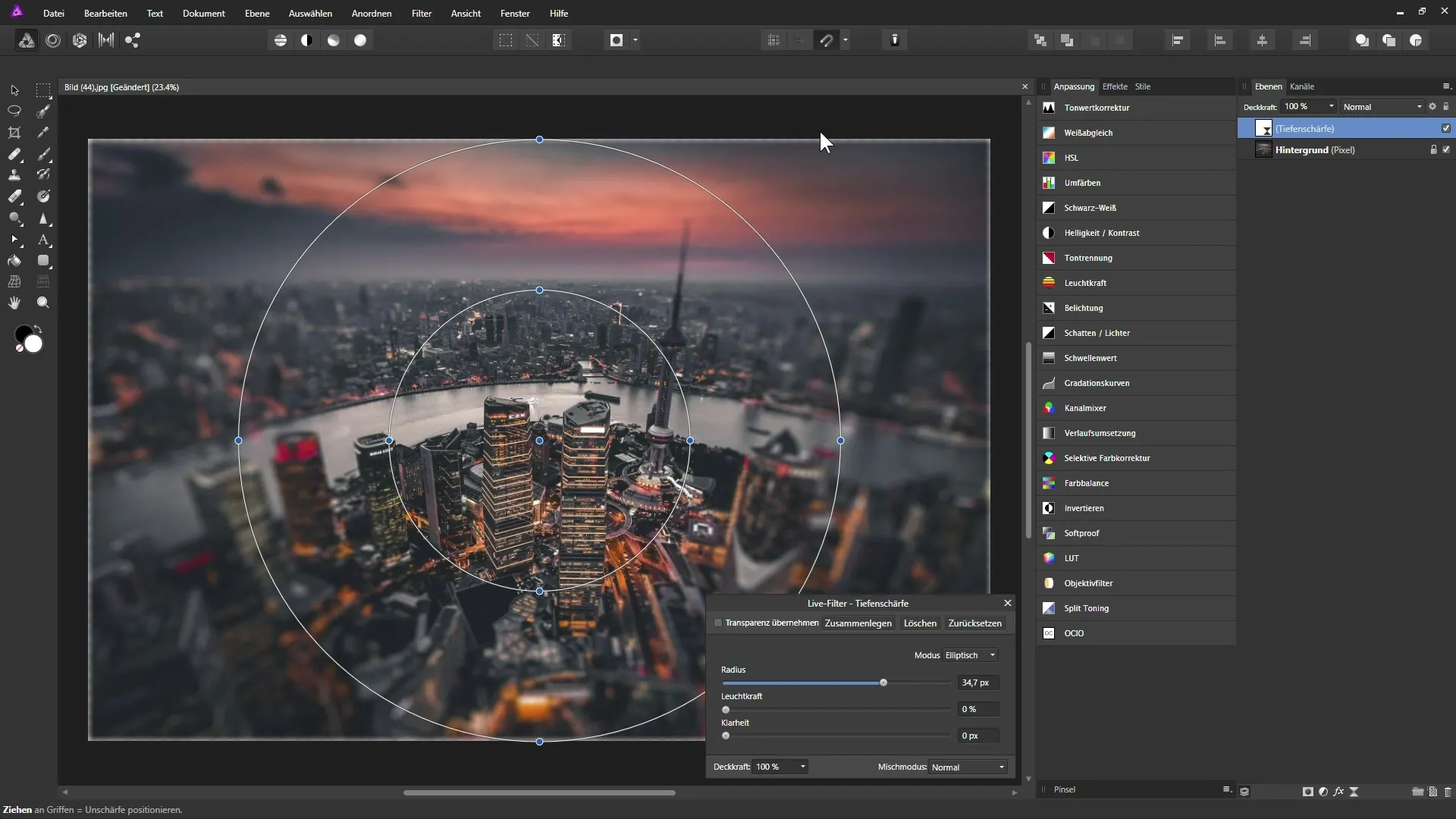The height and width of the screenshot is (819, 1456).
Task: Switch to the Liquify Persona icon
Action: coord(53,41)
